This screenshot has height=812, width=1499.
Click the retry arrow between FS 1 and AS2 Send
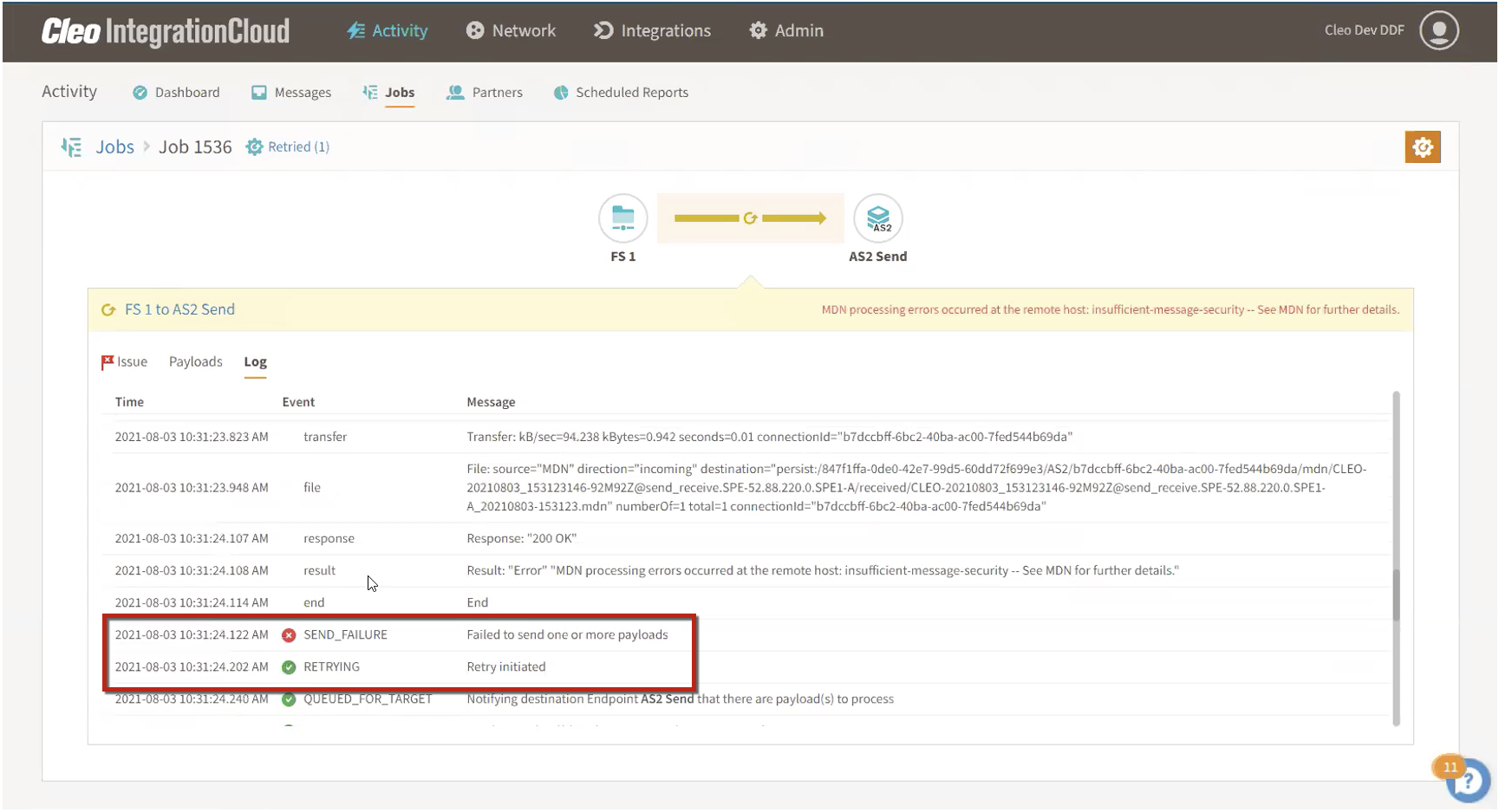[x=750, y=218]
